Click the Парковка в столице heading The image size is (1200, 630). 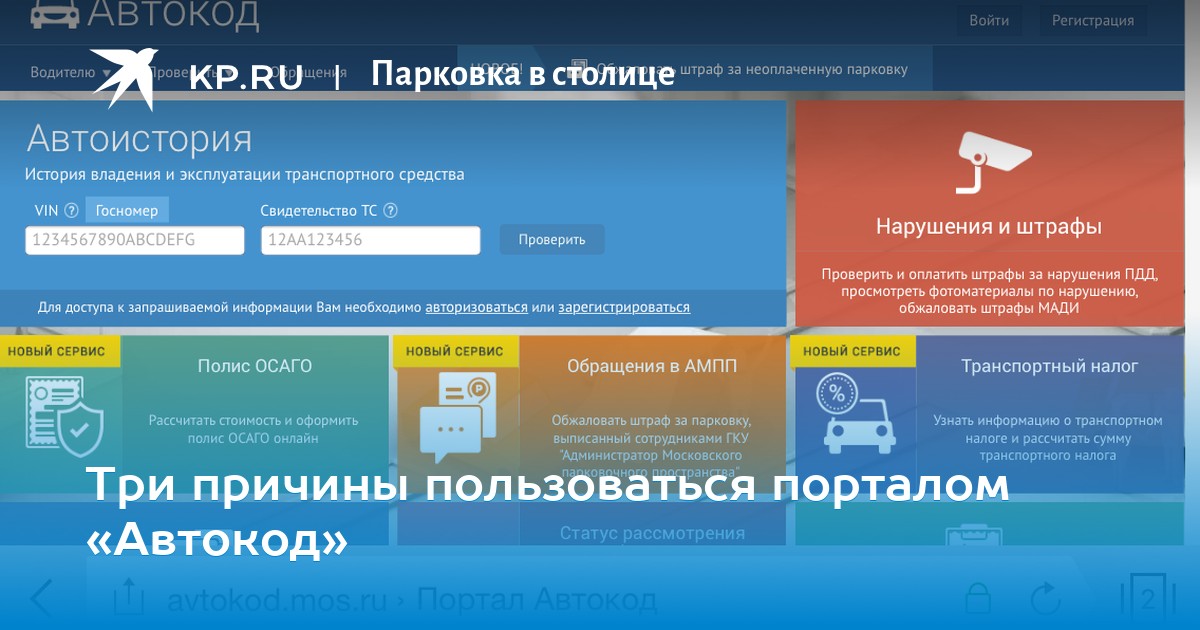tap(523, 74)
